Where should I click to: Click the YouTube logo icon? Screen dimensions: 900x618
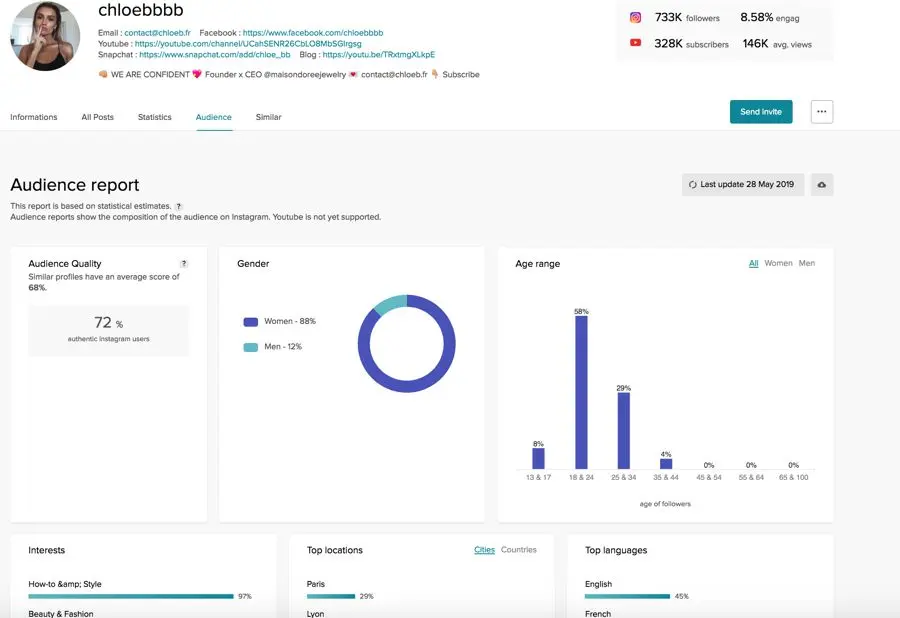(635, 43)
